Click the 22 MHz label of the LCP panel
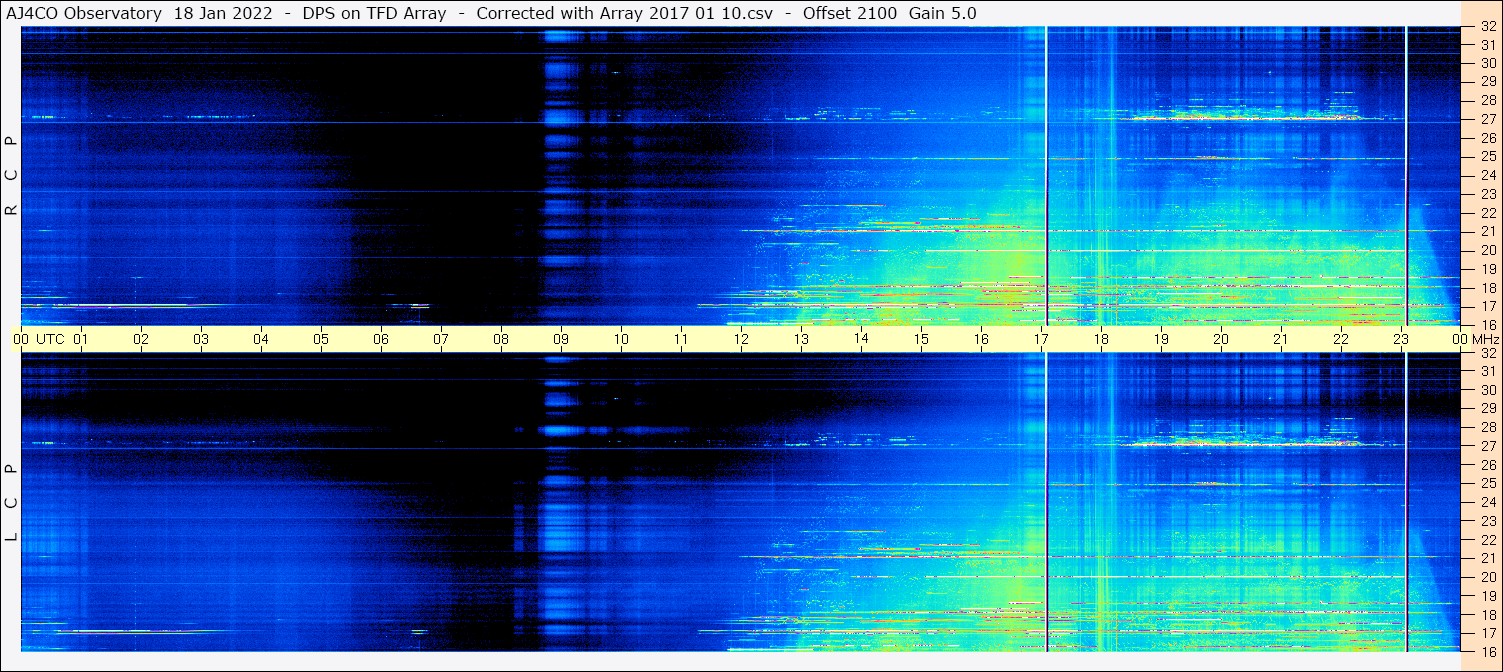 click(1487, 539)
